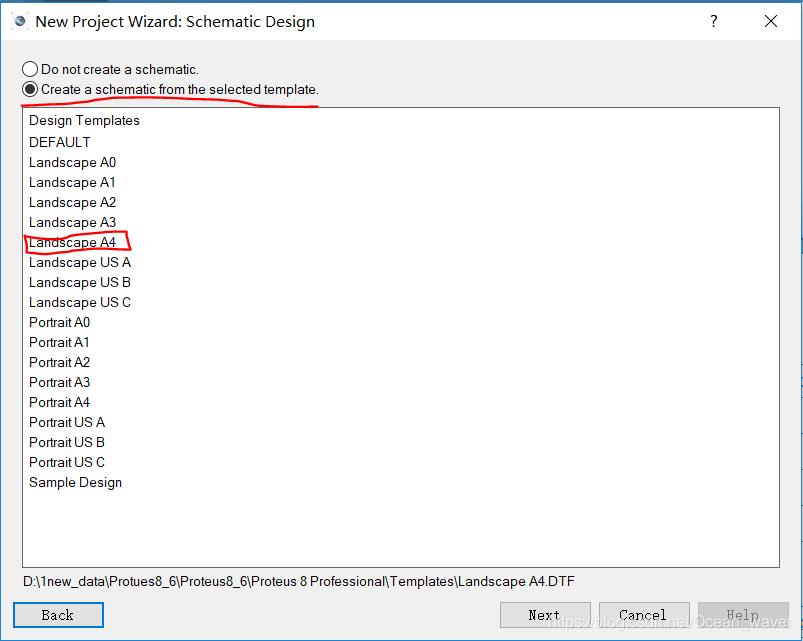
Task: Select Portrait US B template
Action: 67,442
